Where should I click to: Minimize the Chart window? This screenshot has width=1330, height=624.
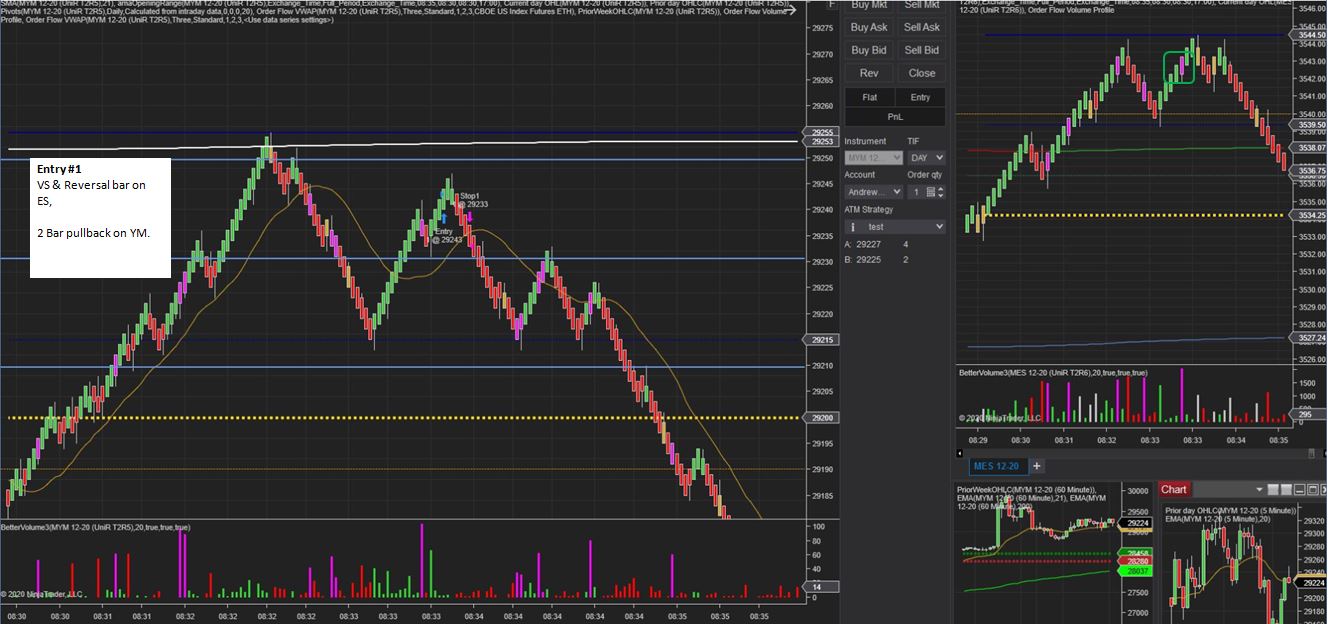click(1299, 489)
